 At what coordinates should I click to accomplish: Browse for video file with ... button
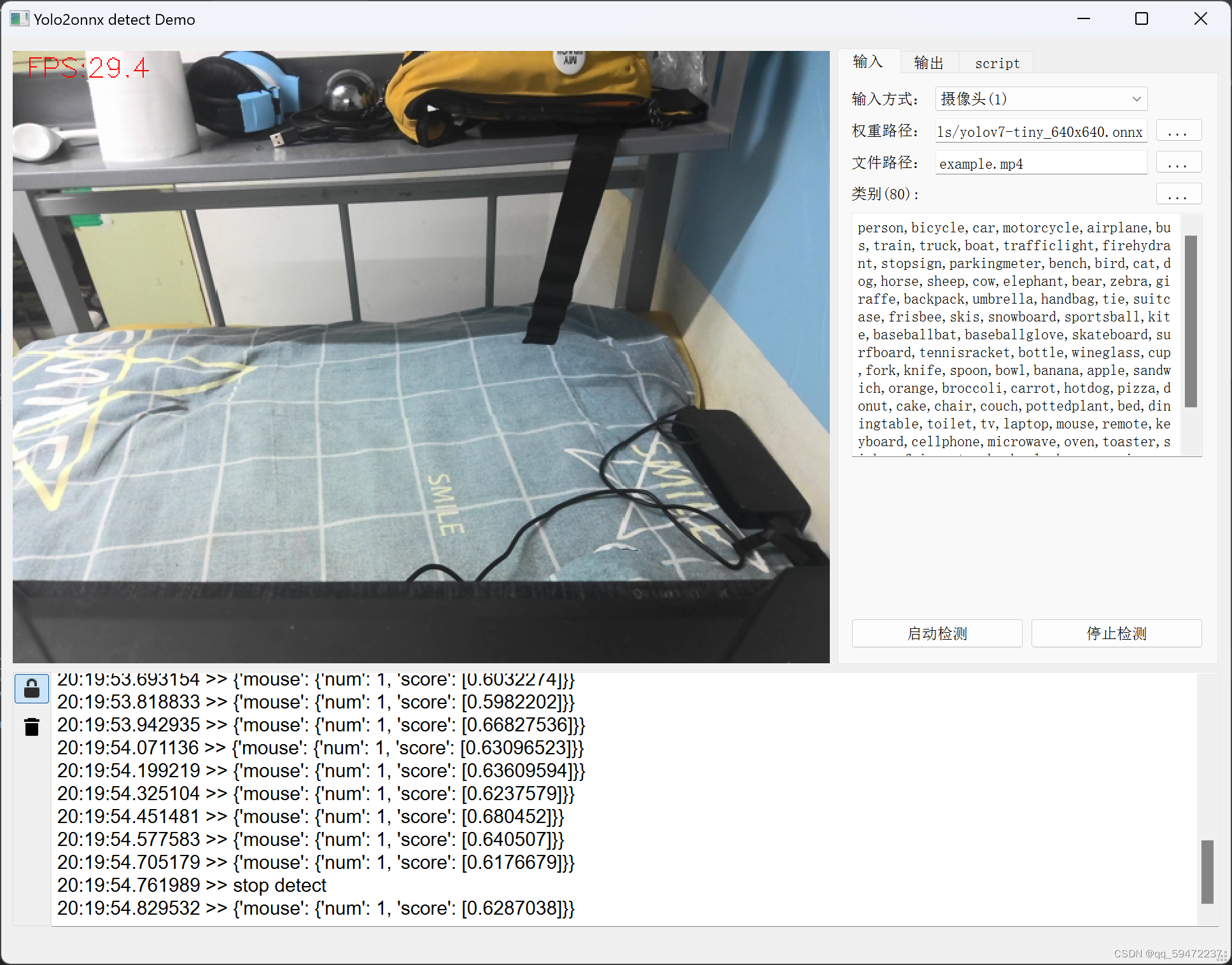pos(1179,162)
